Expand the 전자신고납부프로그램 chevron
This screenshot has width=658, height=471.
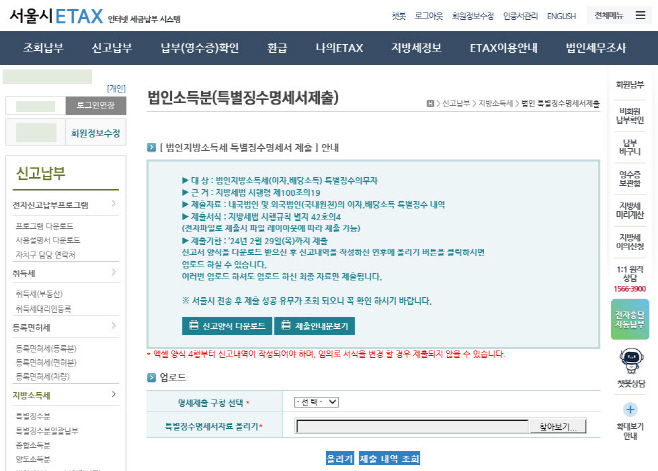tap(114, 204)
